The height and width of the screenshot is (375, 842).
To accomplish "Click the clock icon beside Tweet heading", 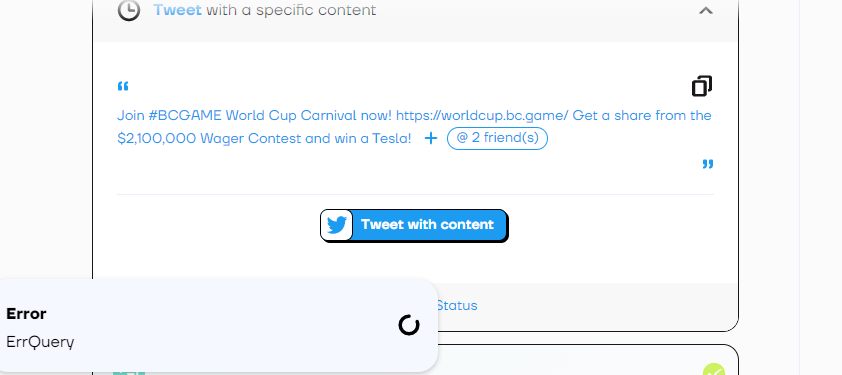I will pyautogui.click(x=129, y=10).
